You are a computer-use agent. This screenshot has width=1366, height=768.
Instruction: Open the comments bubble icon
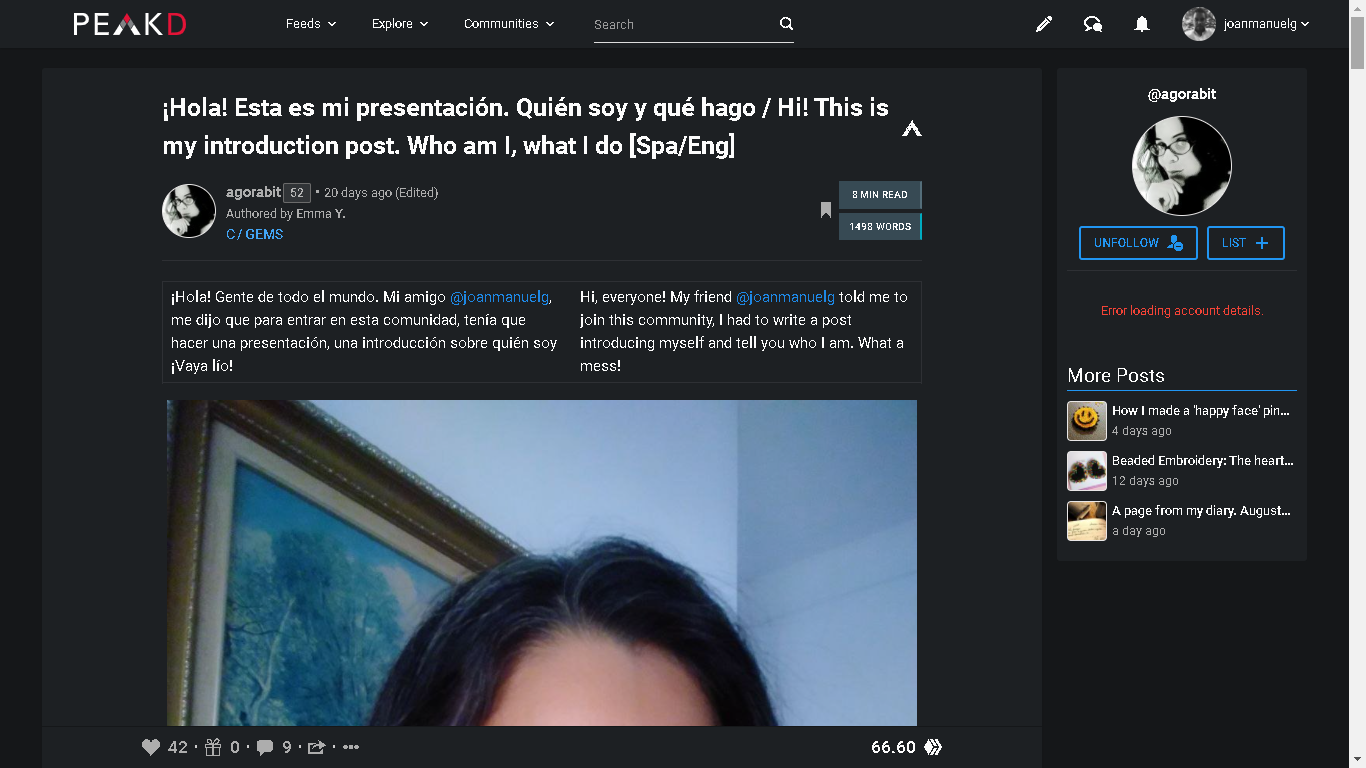[x=265, y=747]
